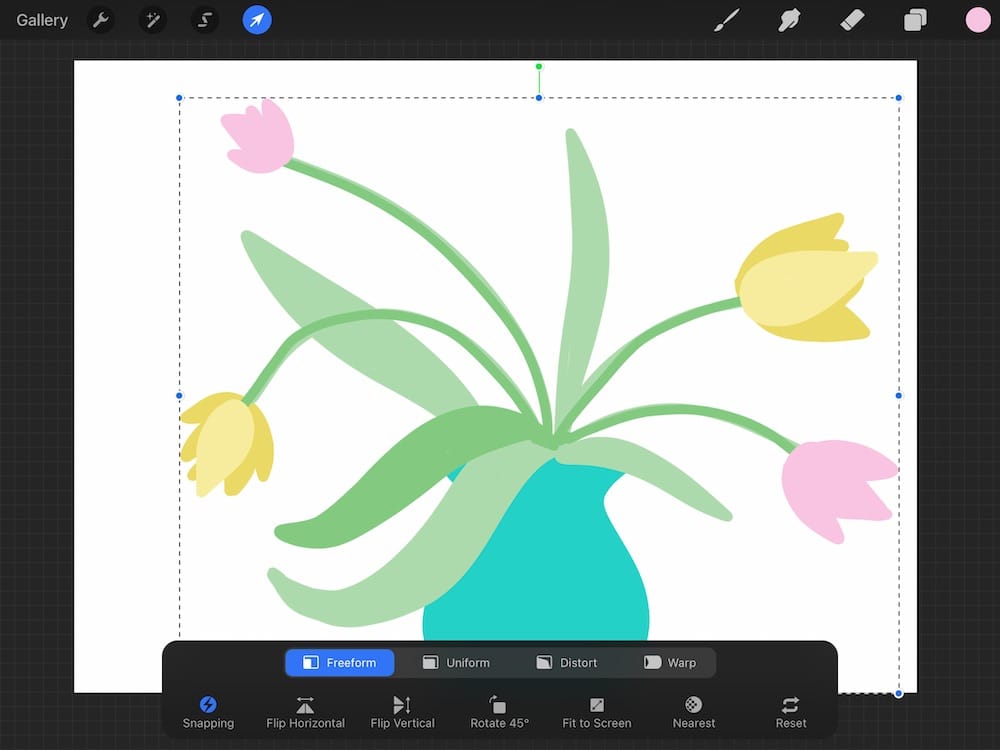
Task: Click the green rotation handle
Action: (538, 65)
